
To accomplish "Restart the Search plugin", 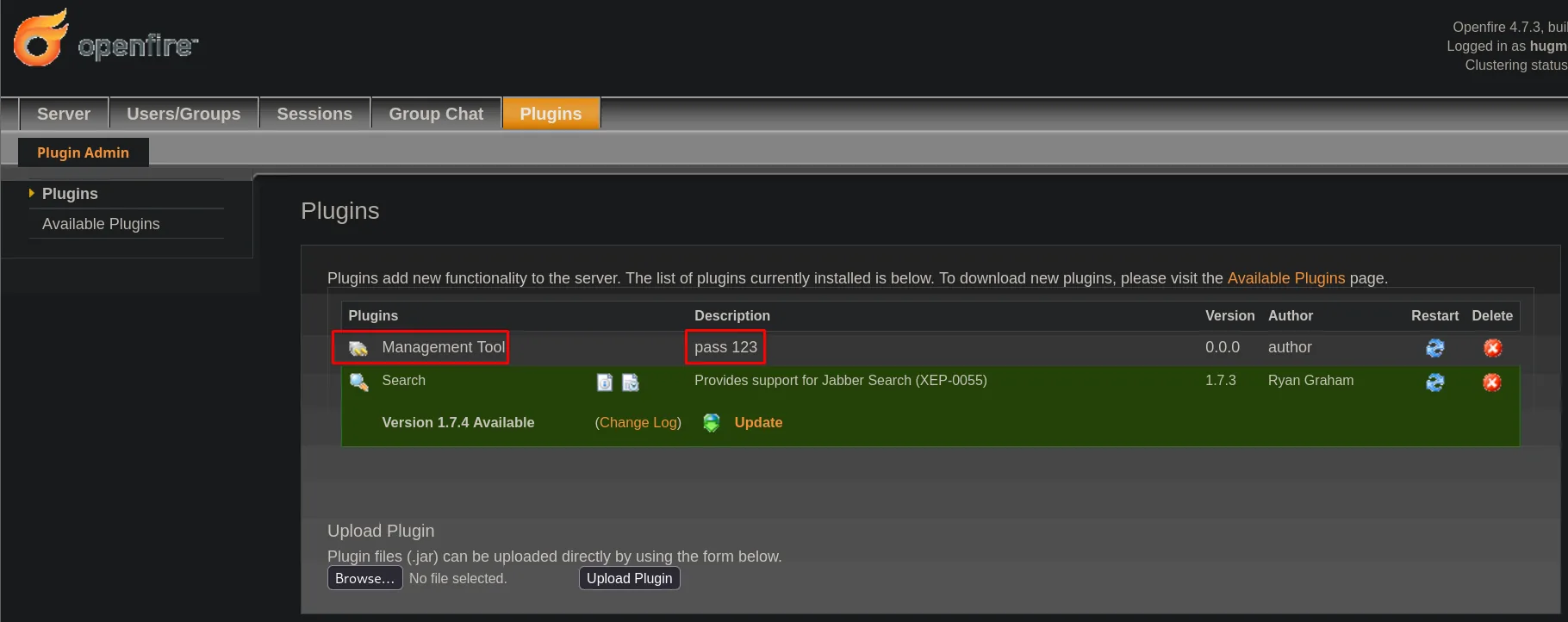I will [1434, 382].
